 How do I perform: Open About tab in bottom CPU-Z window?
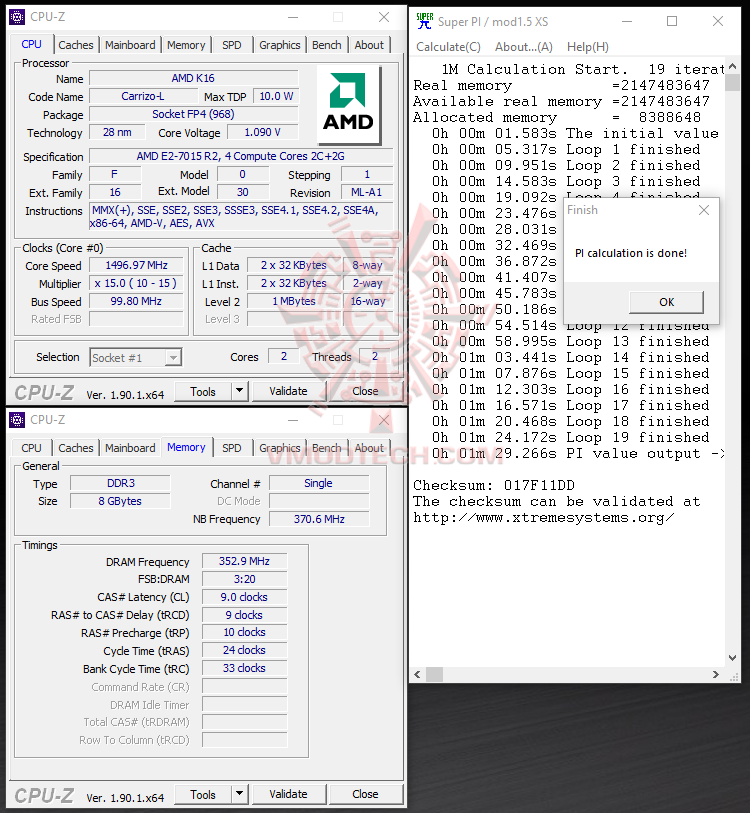tap(369, 448)
